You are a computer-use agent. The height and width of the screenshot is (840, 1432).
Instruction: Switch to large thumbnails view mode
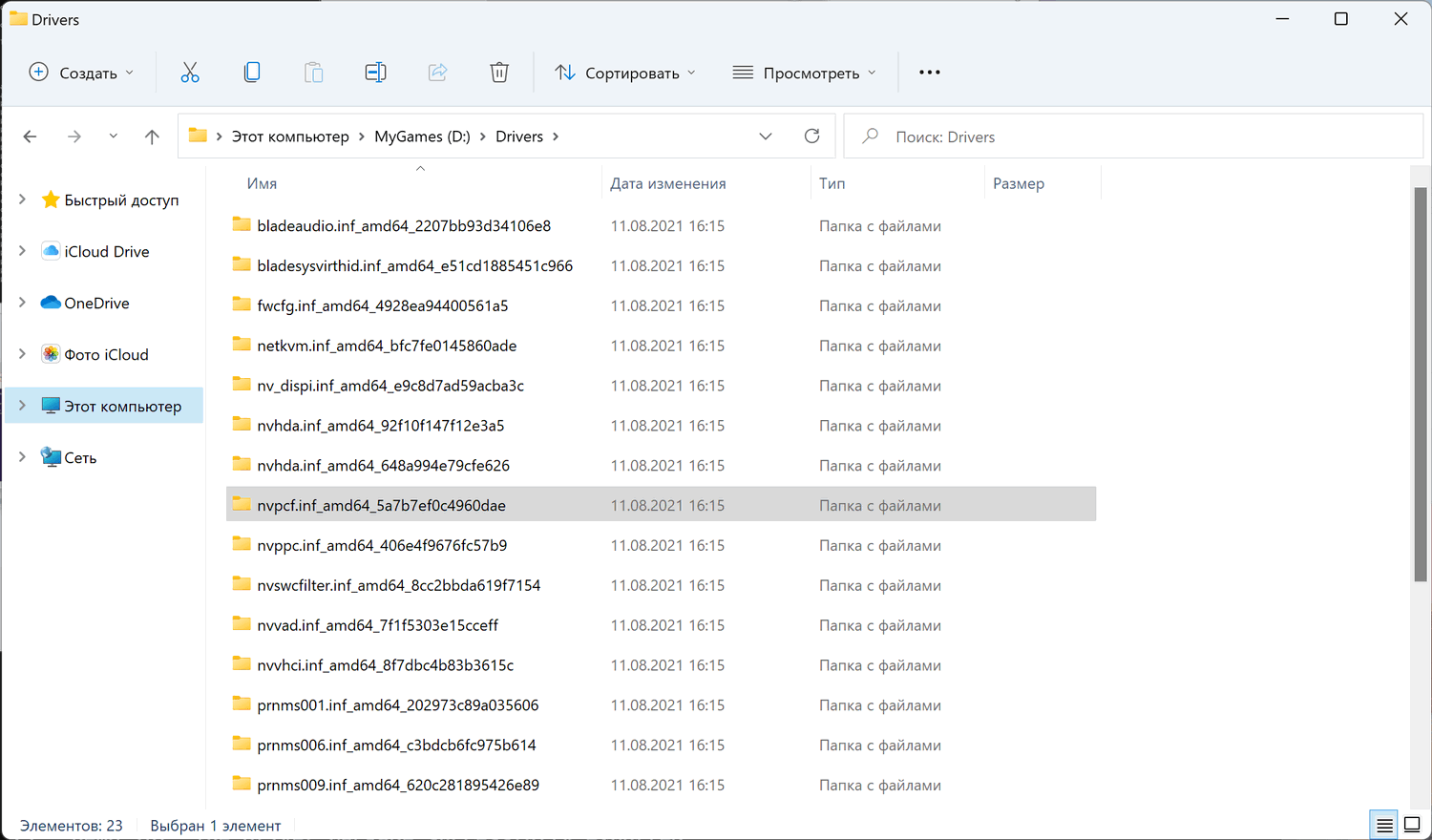(x=1412, y=826)
